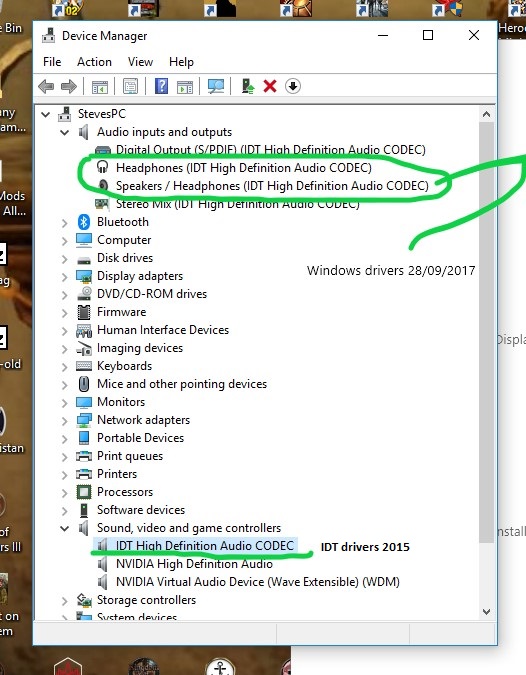This screenshot has width=526, height=675.
Task: Collapse the StevesPC root node
Action: (x=45, y=115)
